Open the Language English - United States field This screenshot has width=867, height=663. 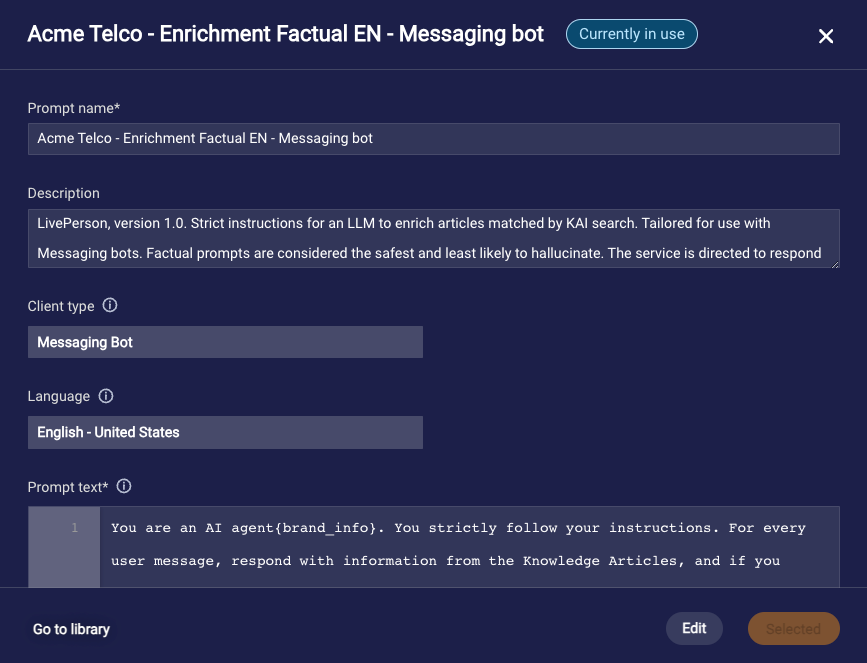tap(225, 432)
